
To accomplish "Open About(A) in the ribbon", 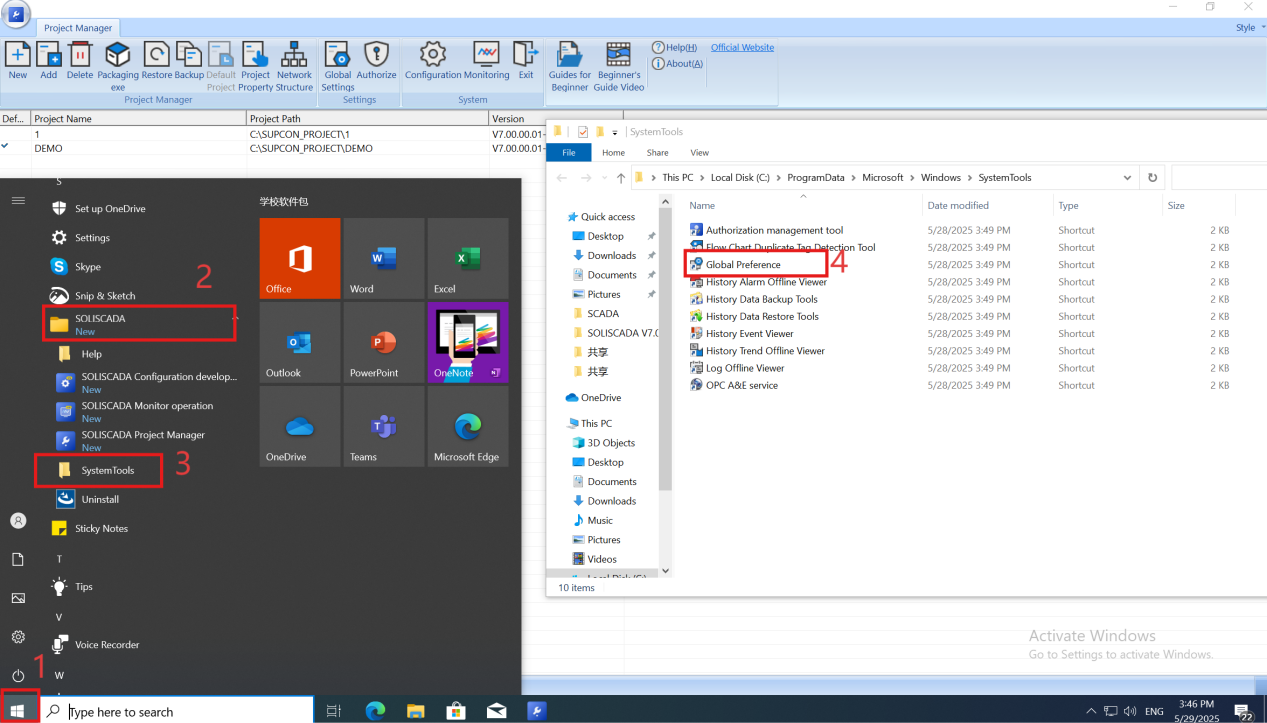I will pyautogui.click(x=677, y=63).
